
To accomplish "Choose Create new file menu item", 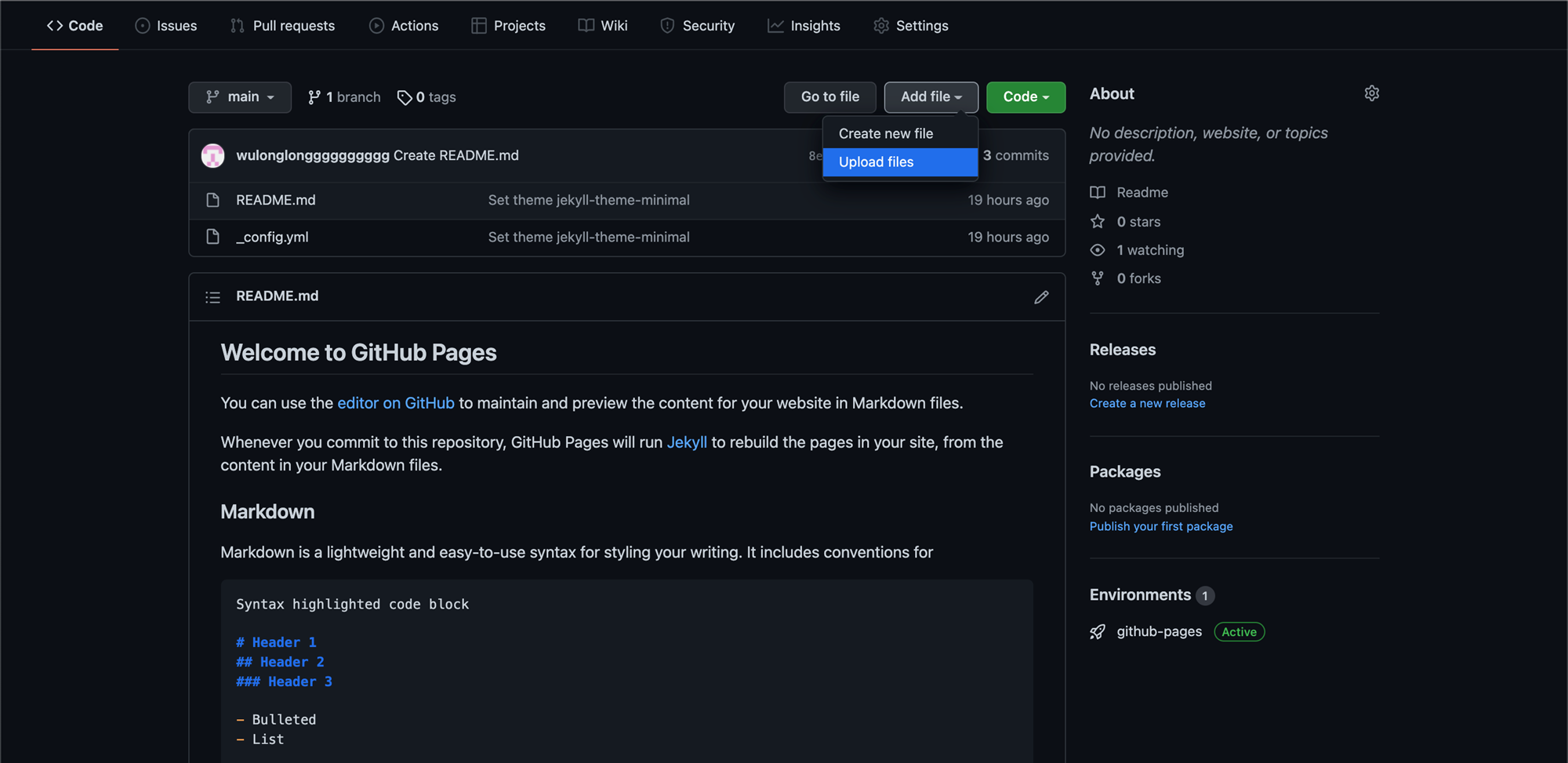I will (900, 134).
